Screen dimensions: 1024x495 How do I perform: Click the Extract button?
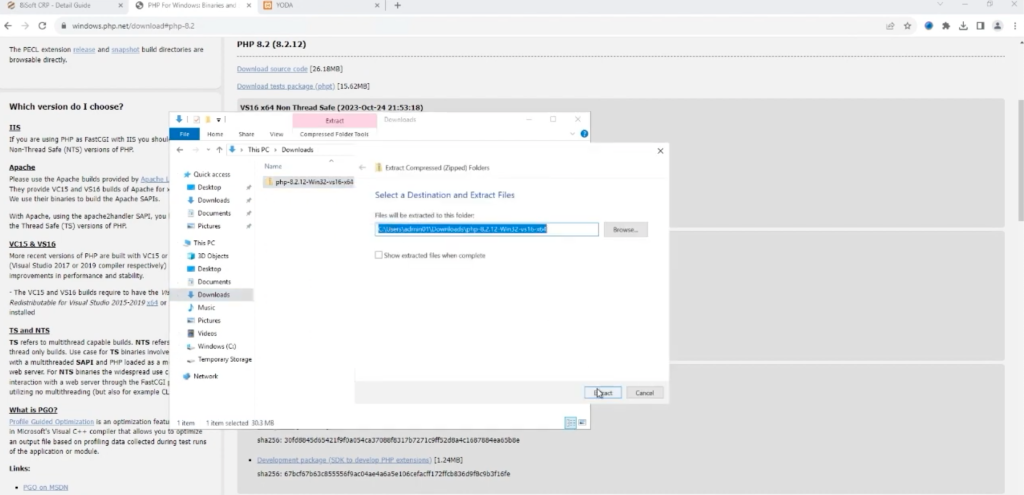[603, 392]
